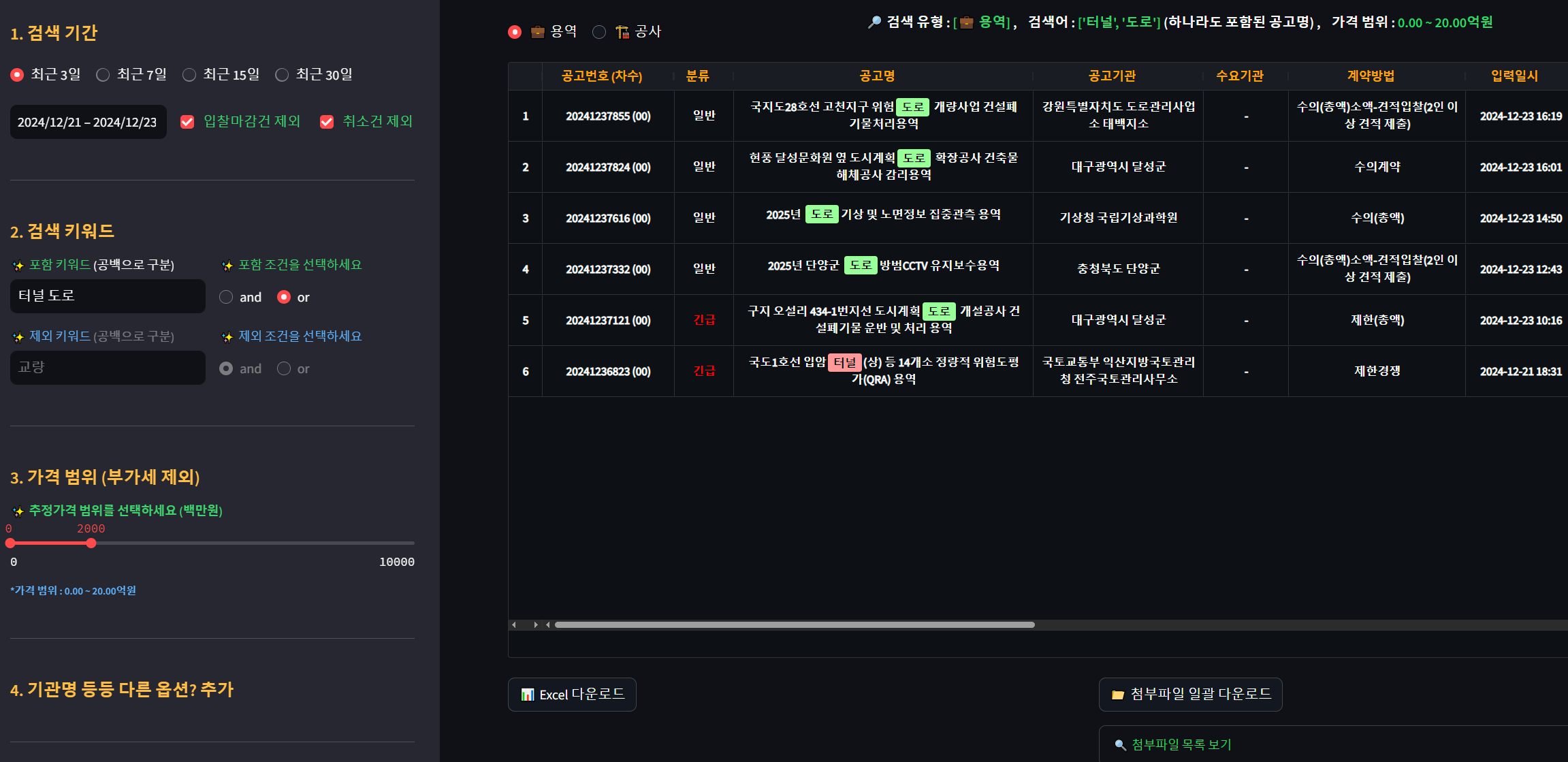Image resolution: width=1568 pixels, height=762 pixels.
Task: Switch search type to 공사
Action: [x=599, y=32]
